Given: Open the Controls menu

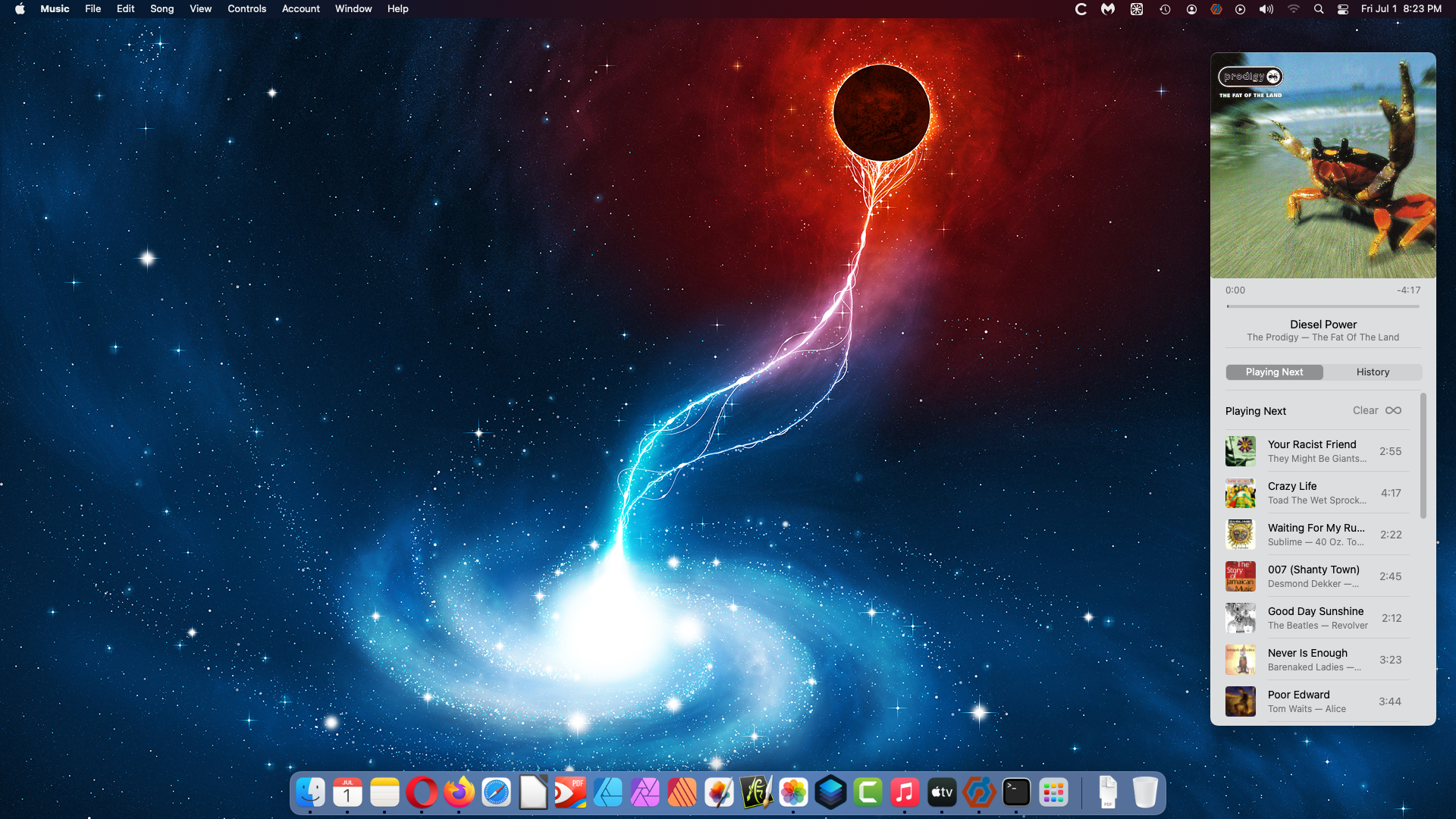Looking at the screenshot, I should click(x=246, y=9).
